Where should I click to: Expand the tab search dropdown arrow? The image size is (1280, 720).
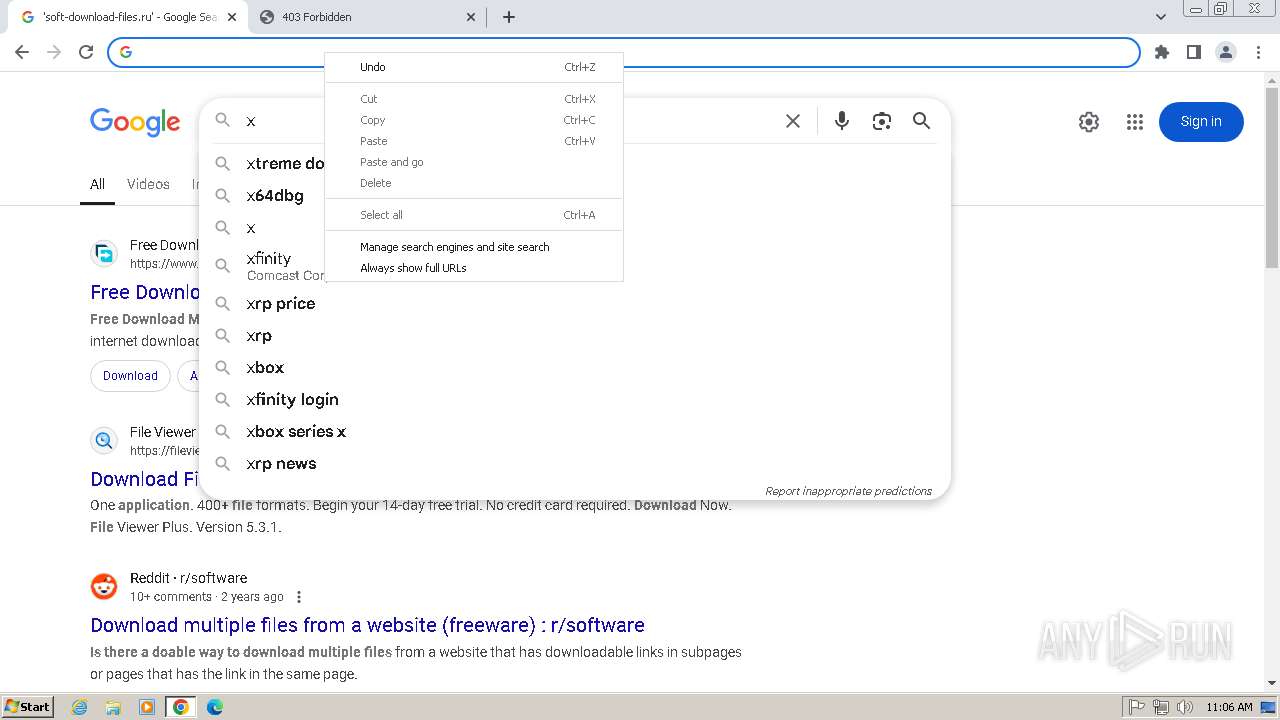tap(1161, 17)
